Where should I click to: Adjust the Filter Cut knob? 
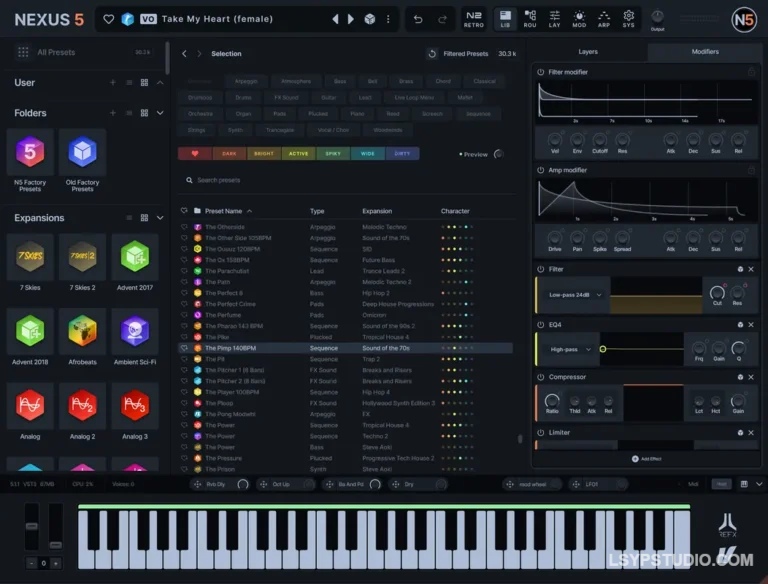(x=717, y=293)
